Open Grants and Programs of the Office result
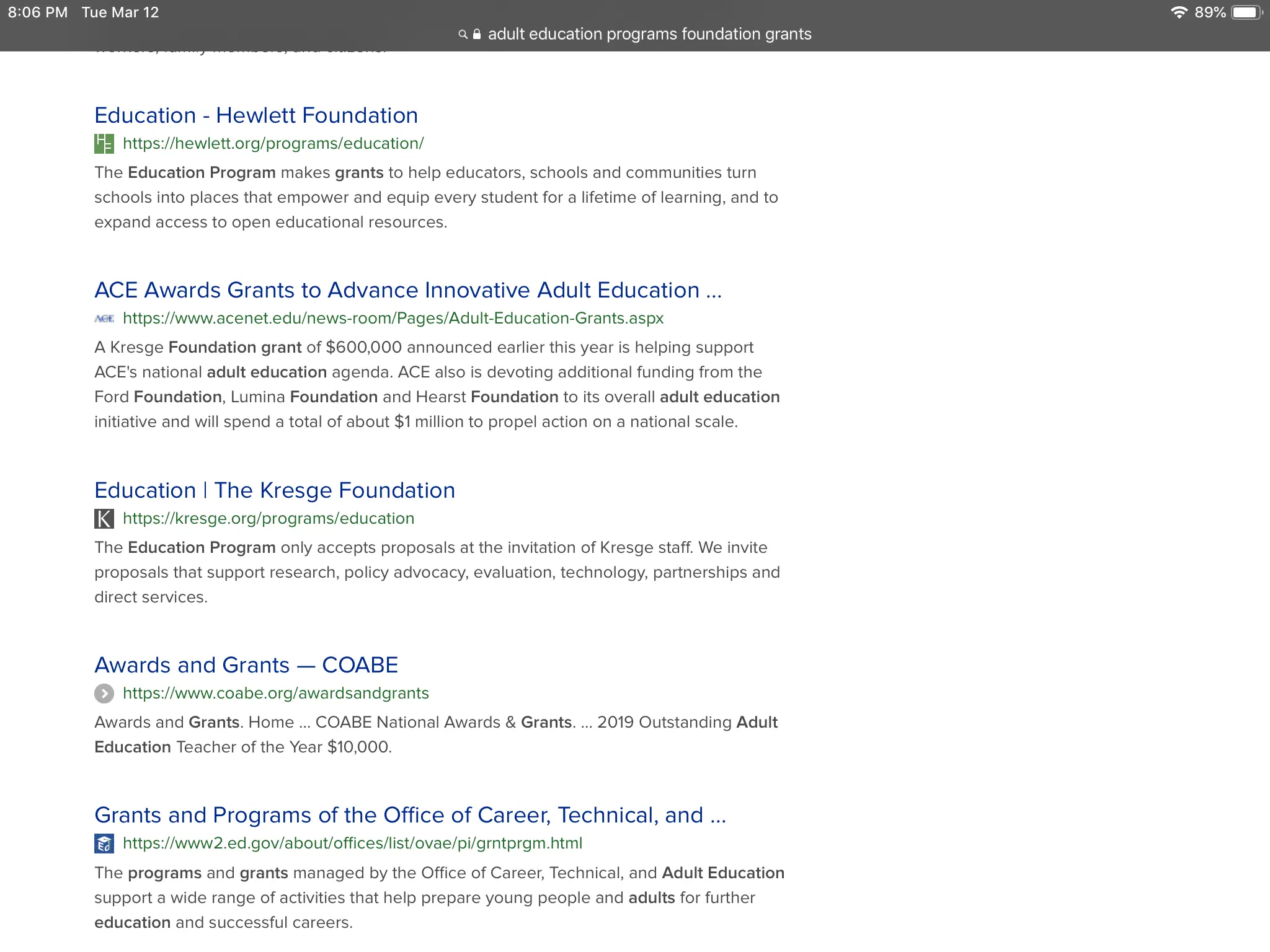1270x952 pixels. click(410, 815)
